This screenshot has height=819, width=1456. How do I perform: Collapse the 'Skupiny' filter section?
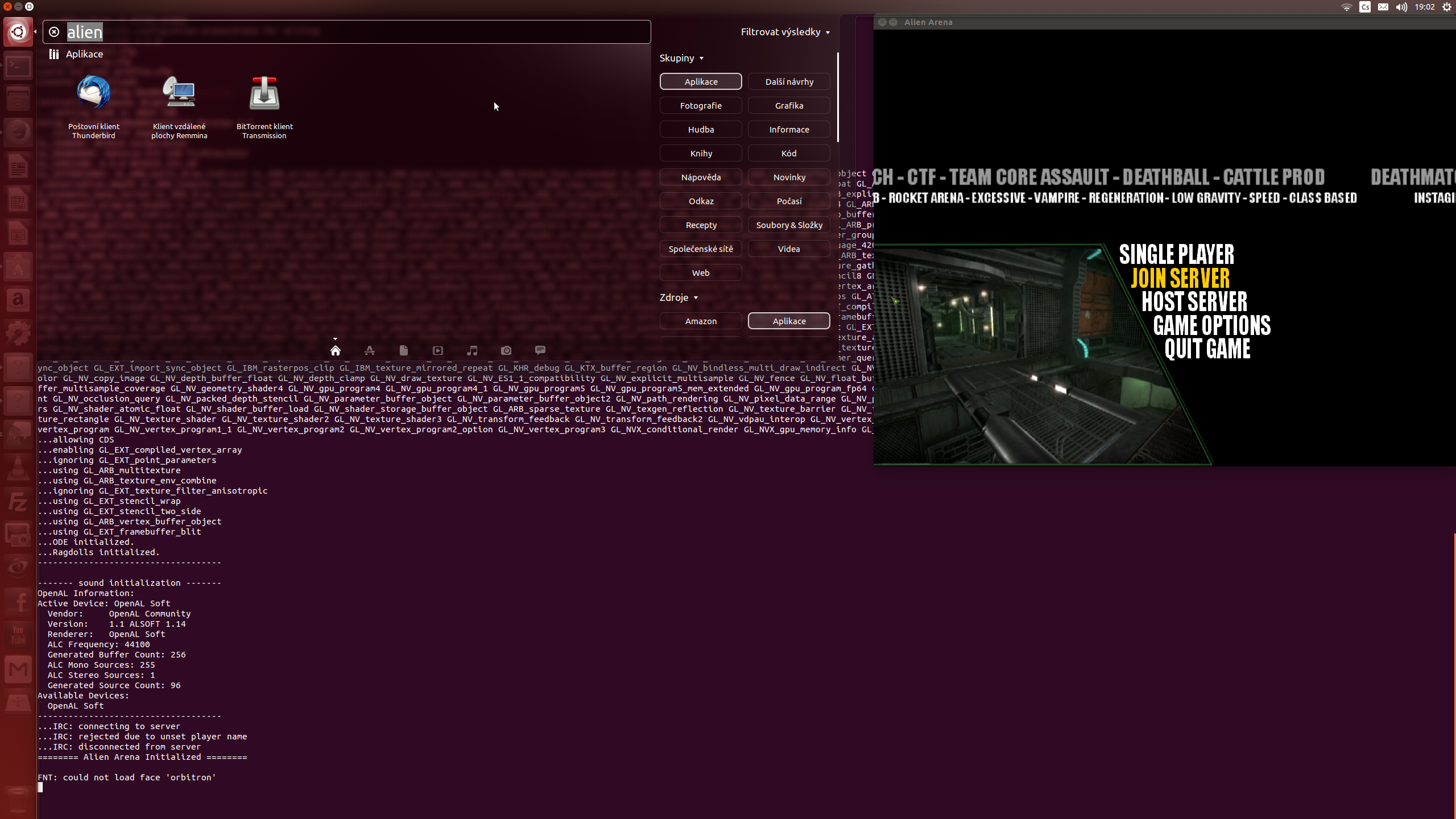coord(681,58)
